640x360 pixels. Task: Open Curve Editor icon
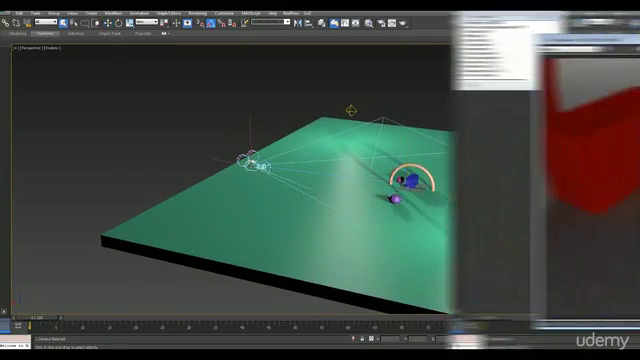(x=345, y=23)
